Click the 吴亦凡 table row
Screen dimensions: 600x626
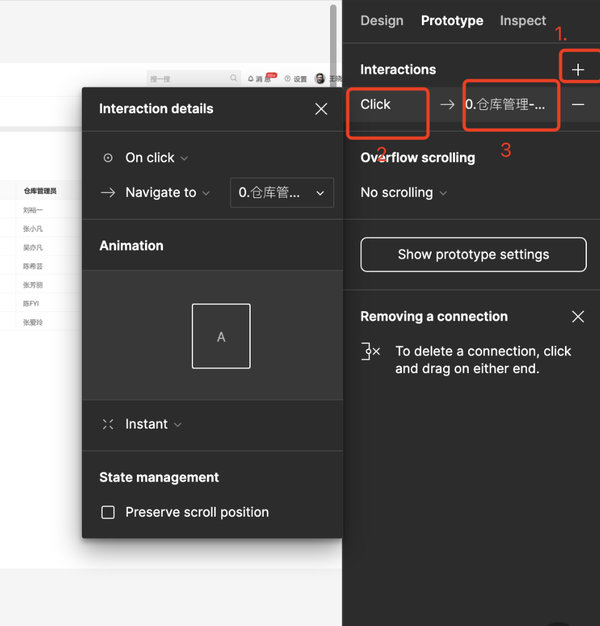33,248
